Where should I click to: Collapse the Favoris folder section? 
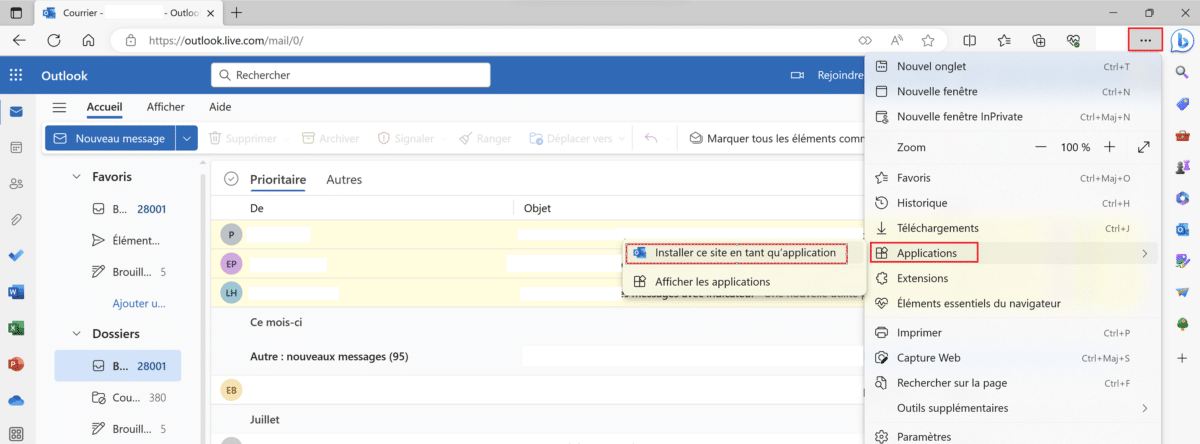(x=75, y=177)
